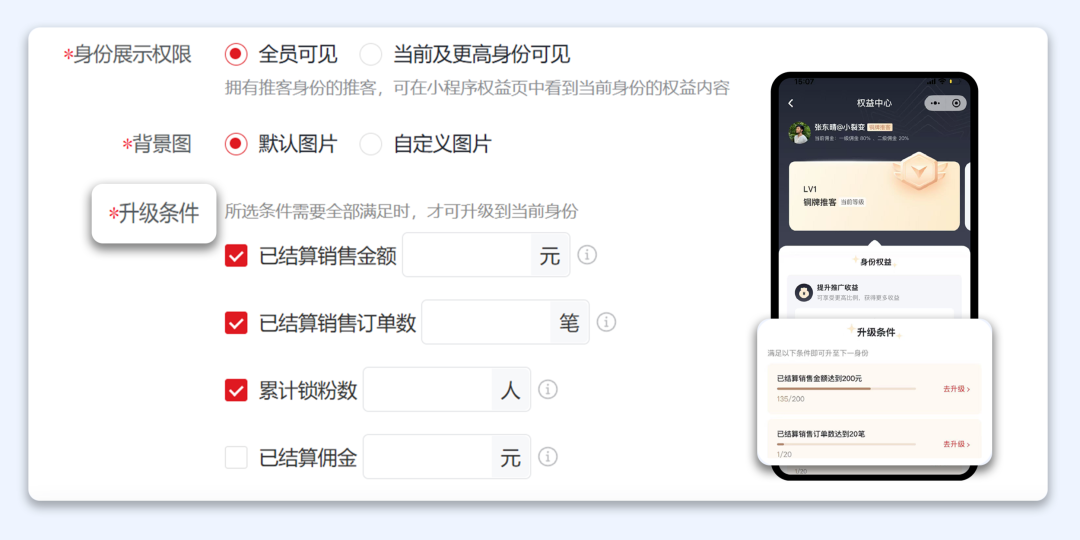The width and height of the screenshot is (1080, 540).
Task: Enable 已结算佣金 checkbox
Action: [236, 457]
